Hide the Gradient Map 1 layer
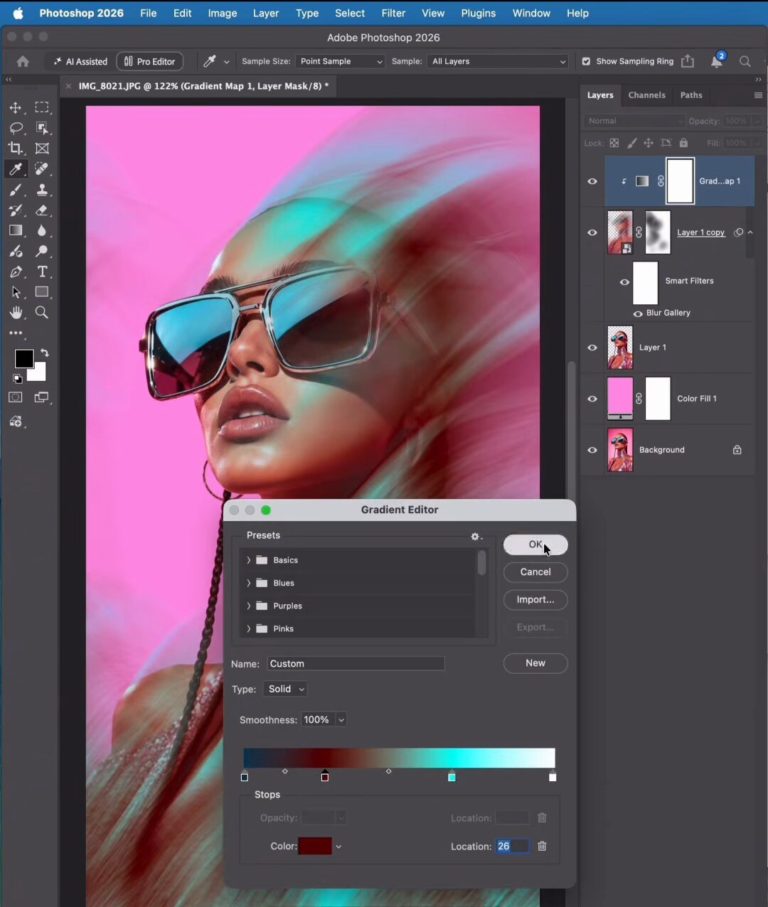 point(592,181)
